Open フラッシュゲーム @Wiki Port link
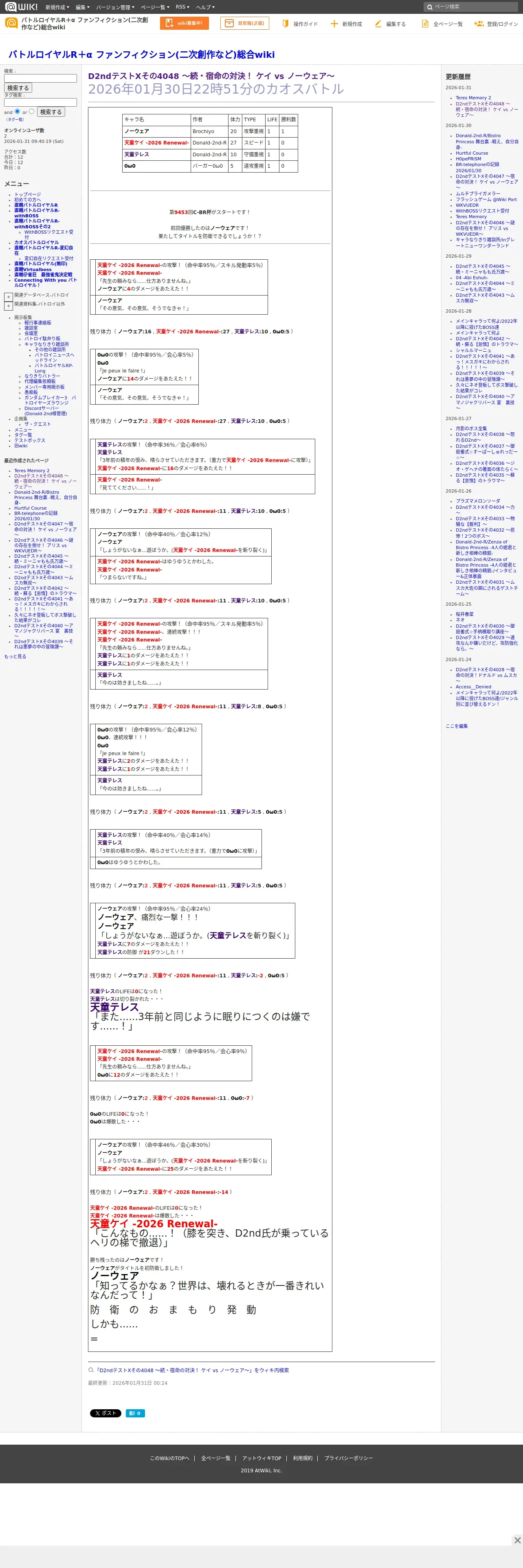Image resolution: width=523 pixels, height=1568 pixels. [486, 199]
